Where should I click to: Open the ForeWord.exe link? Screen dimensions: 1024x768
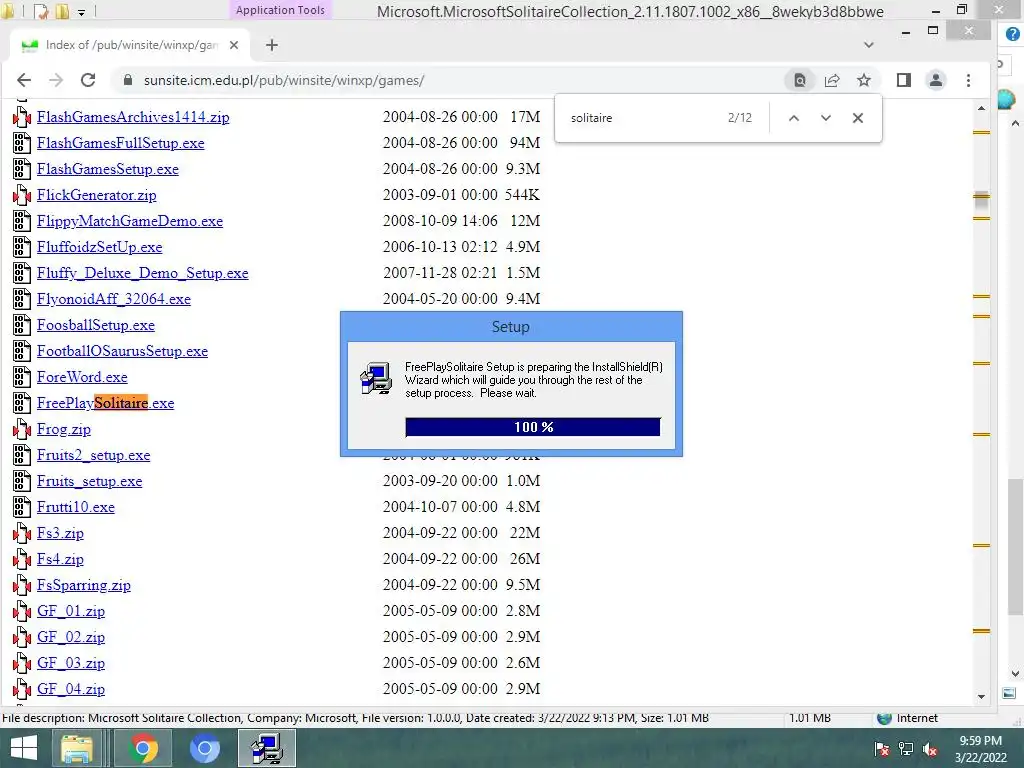point(82,377)
